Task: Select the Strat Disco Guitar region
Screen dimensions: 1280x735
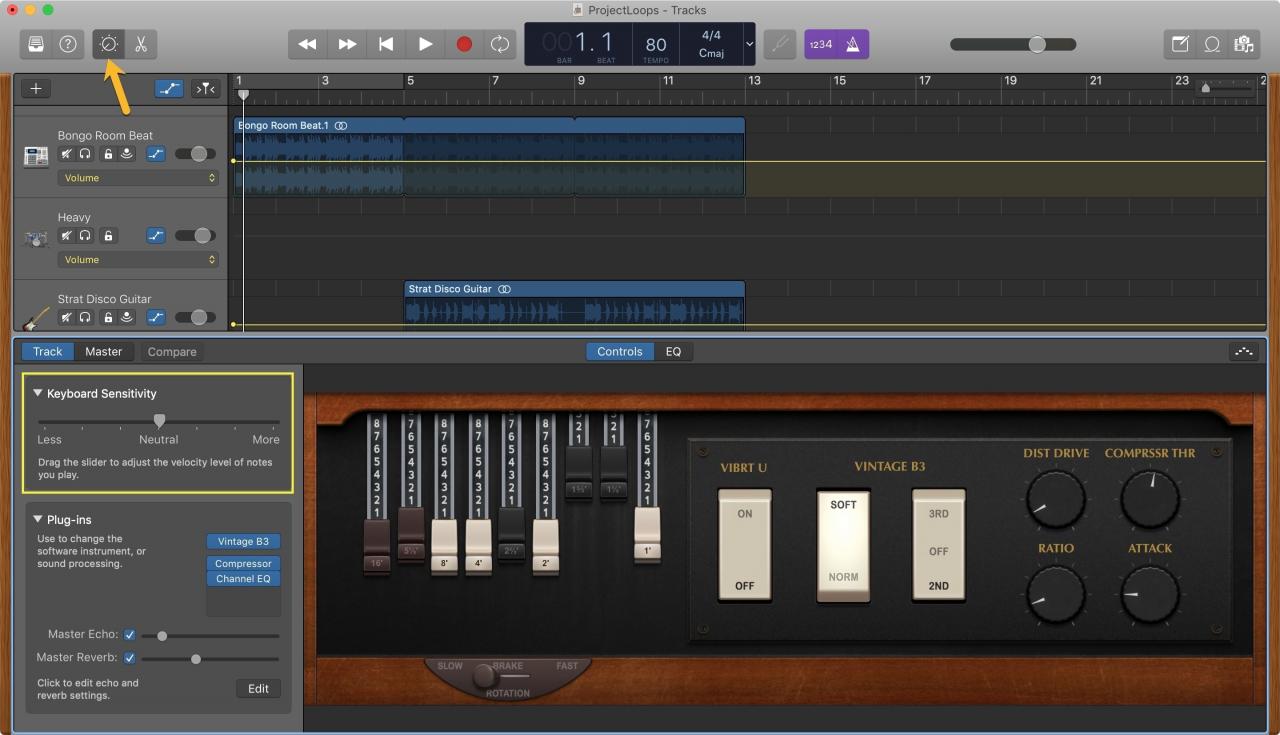Action: click(574, 306)
